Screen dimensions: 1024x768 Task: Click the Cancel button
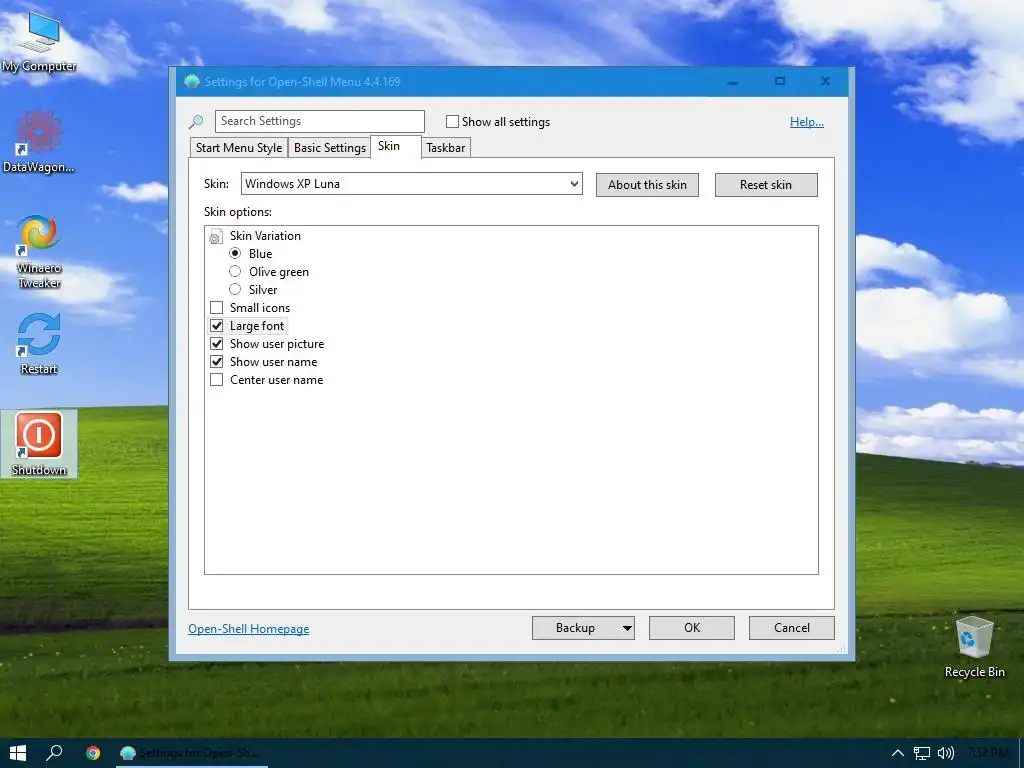point(792,628)
